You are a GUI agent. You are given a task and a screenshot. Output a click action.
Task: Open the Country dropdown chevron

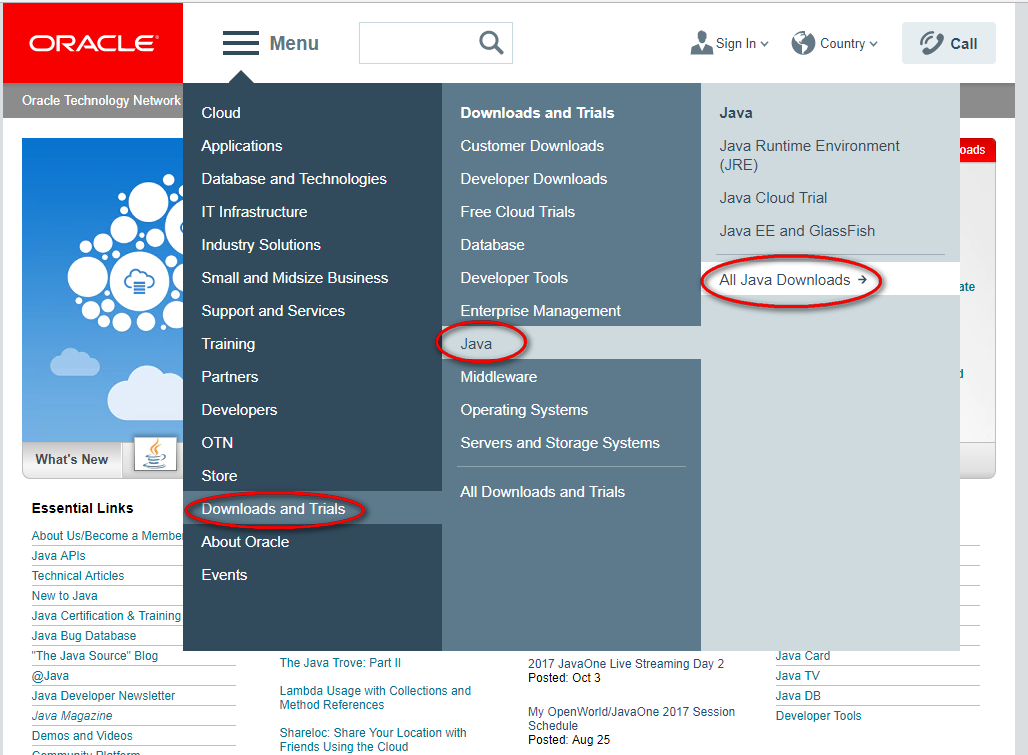click(873, 44)
